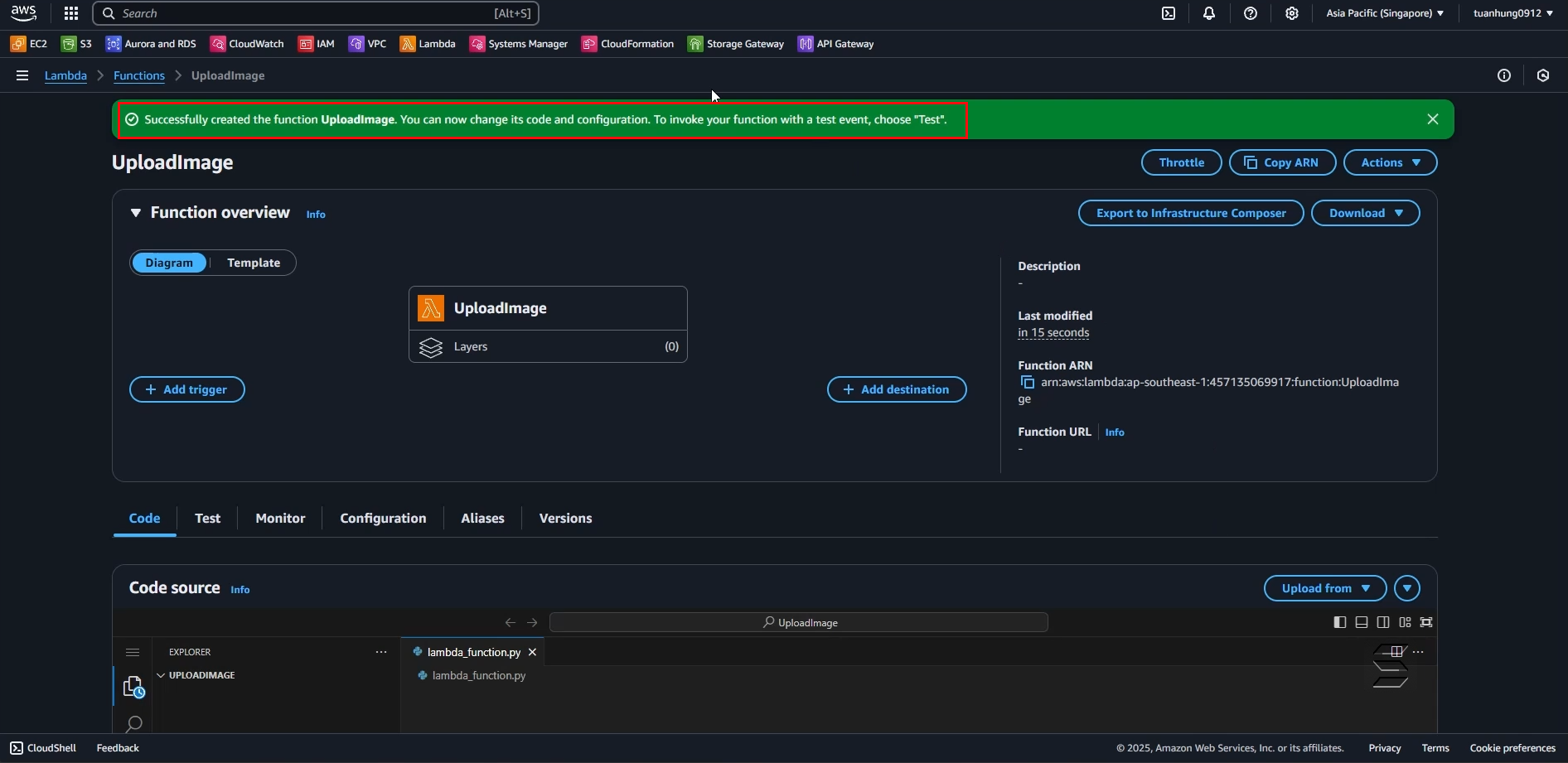Go to AWS console home logo
Image resolution: width=1568 pixels, height=763 pixels.
[24, 12]
